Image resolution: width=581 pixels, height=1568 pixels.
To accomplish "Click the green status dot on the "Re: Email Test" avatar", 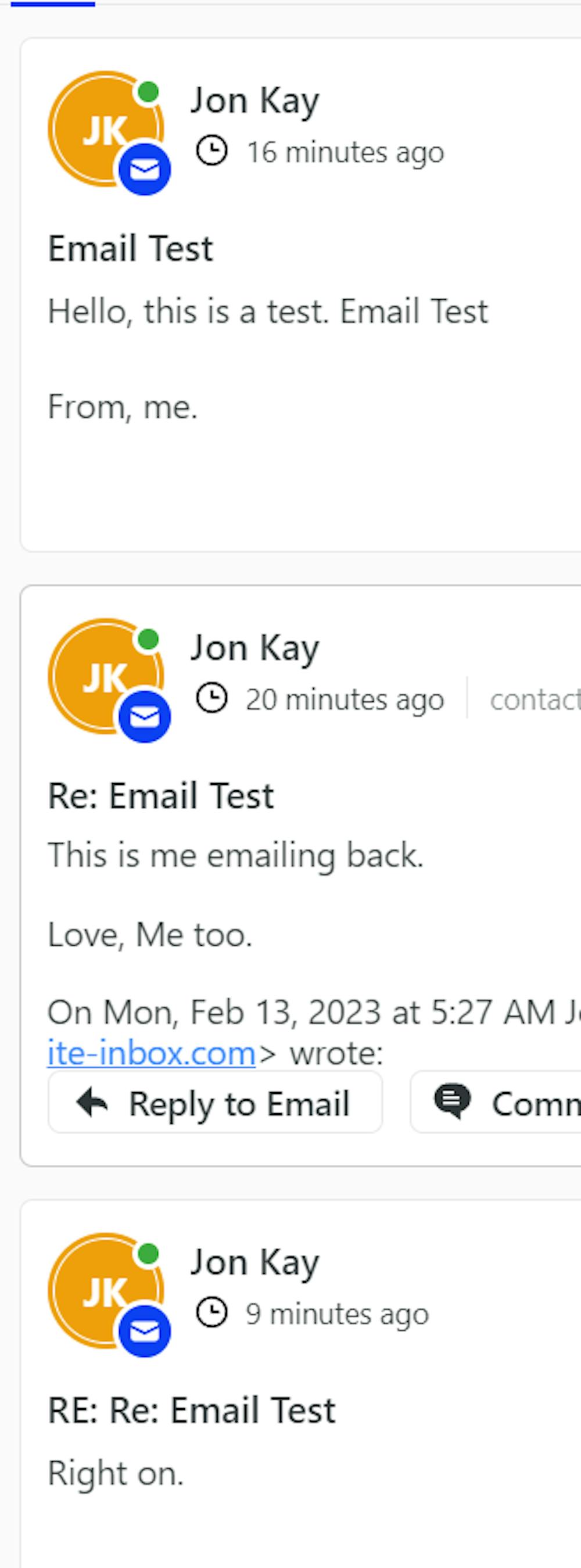I will 148,640.
